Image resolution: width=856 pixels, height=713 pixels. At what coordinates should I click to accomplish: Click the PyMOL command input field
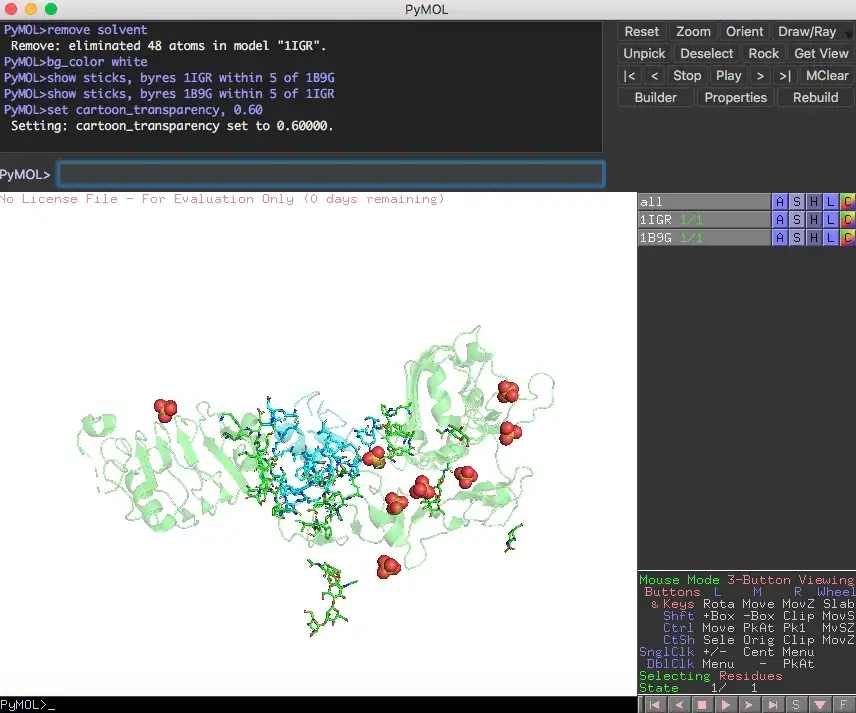click(330, 173)
